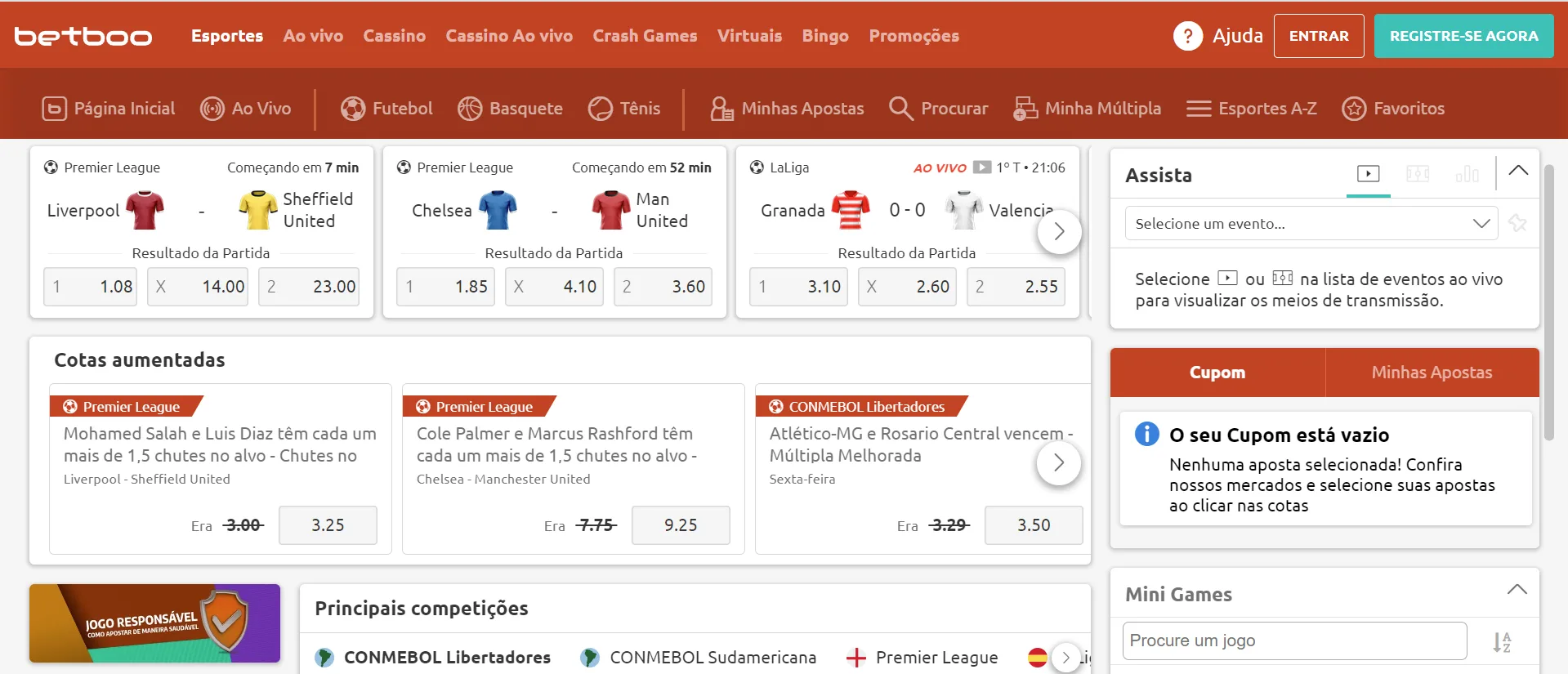Select video stream icon in Assista panel
The image size is (1568, 674).
click(x=1369, y=173)
